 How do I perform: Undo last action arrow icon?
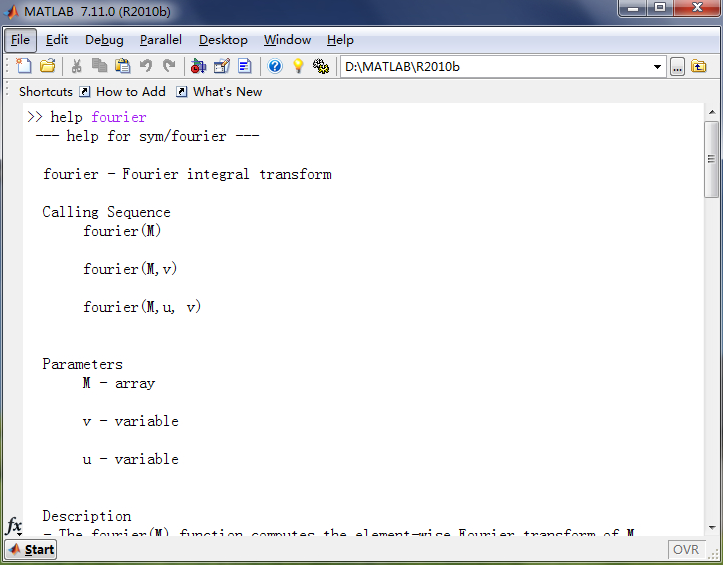[x=146, y=66]
